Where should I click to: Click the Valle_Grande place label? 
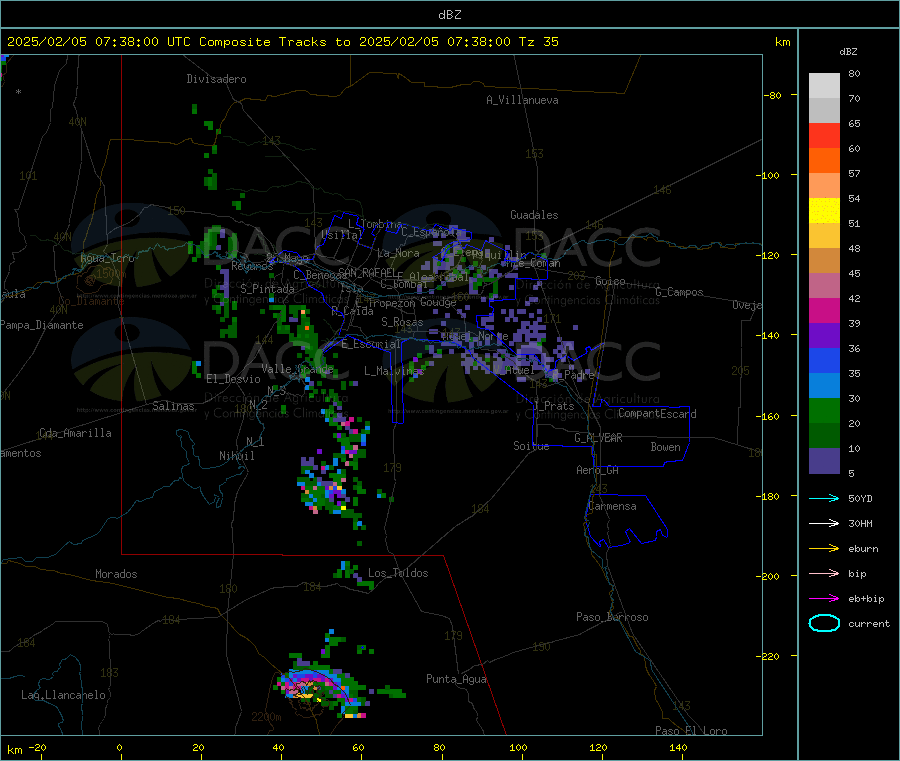(x=297, y=369)
